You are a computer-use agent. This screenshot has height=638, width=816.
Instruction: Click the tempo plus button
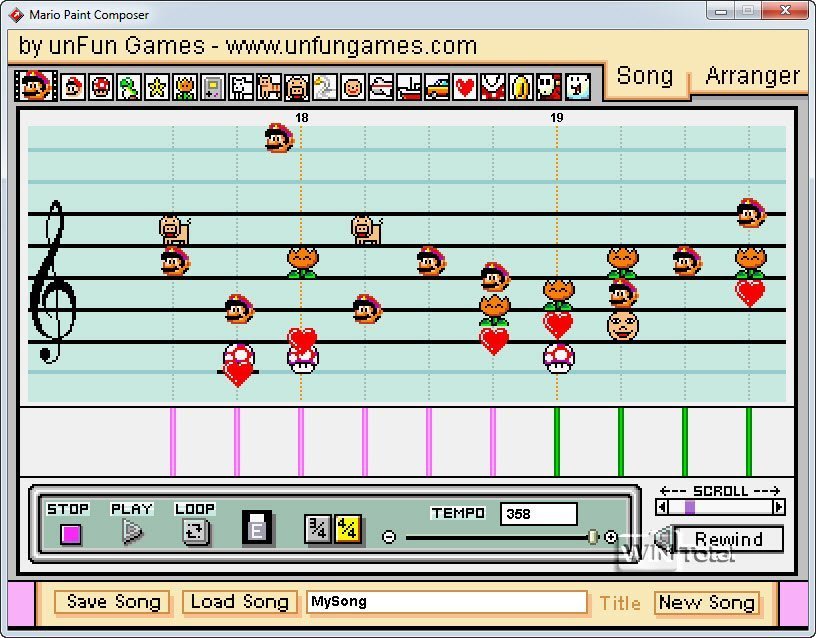point(610,537)
